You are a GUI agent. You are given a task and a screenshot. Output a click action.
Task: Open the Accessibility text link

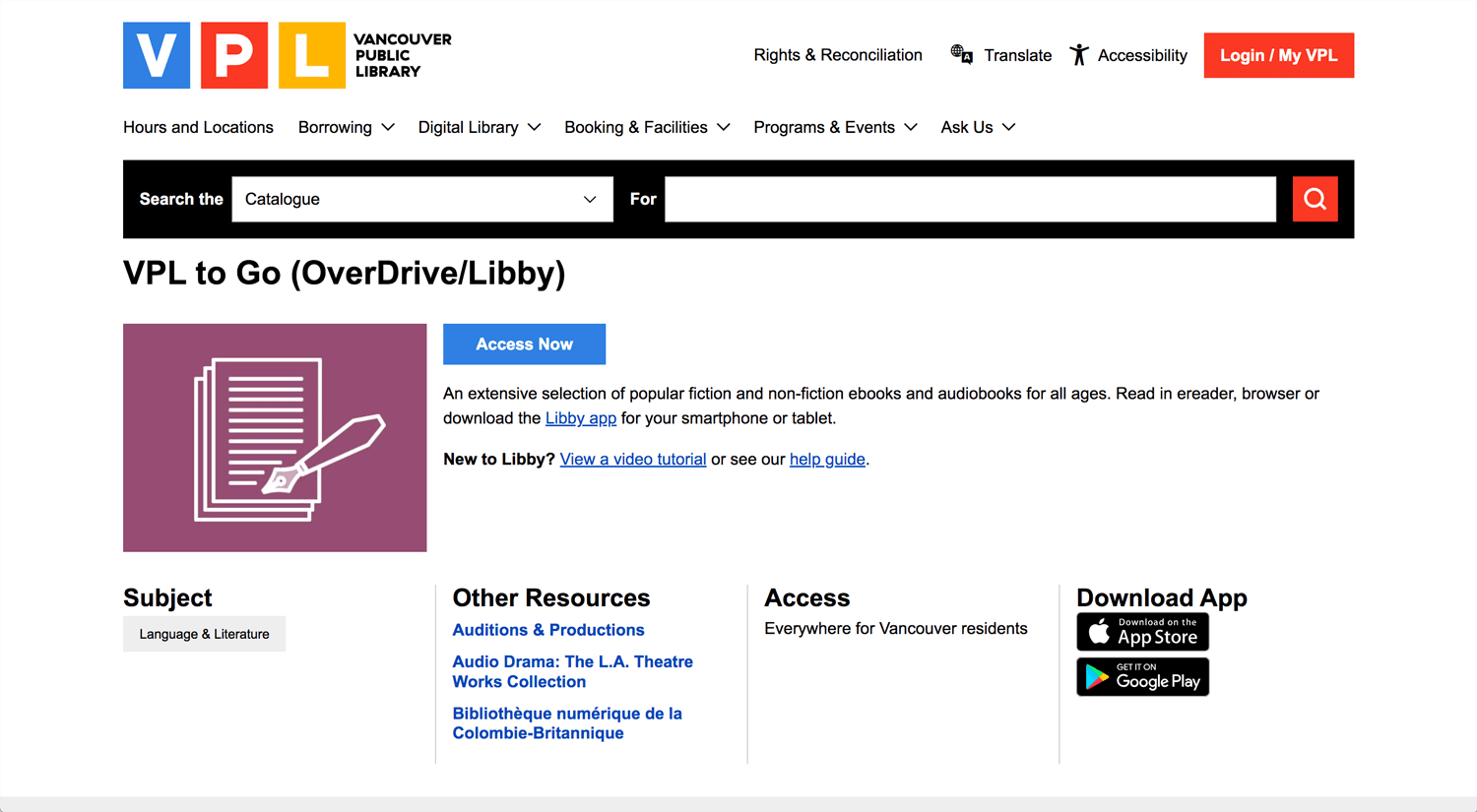pos(1142,55)
